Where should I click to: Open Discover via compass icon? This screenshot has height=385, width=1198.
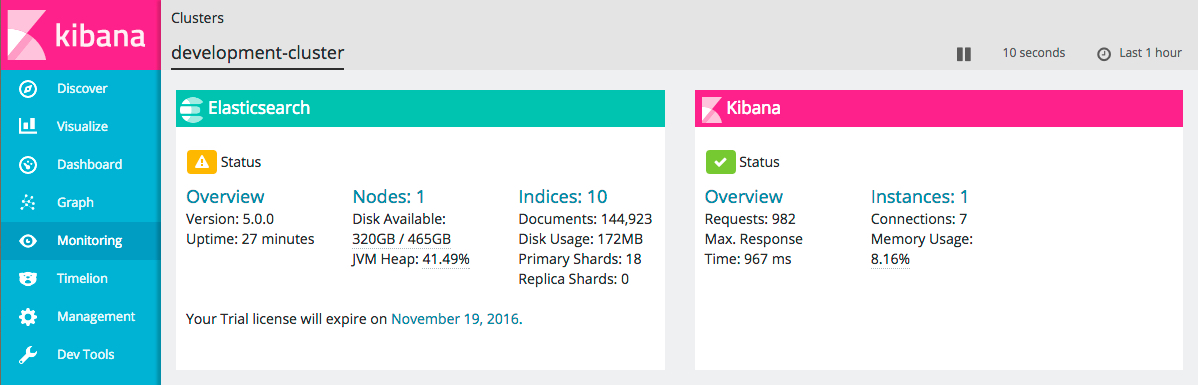(x=28, y=89)
